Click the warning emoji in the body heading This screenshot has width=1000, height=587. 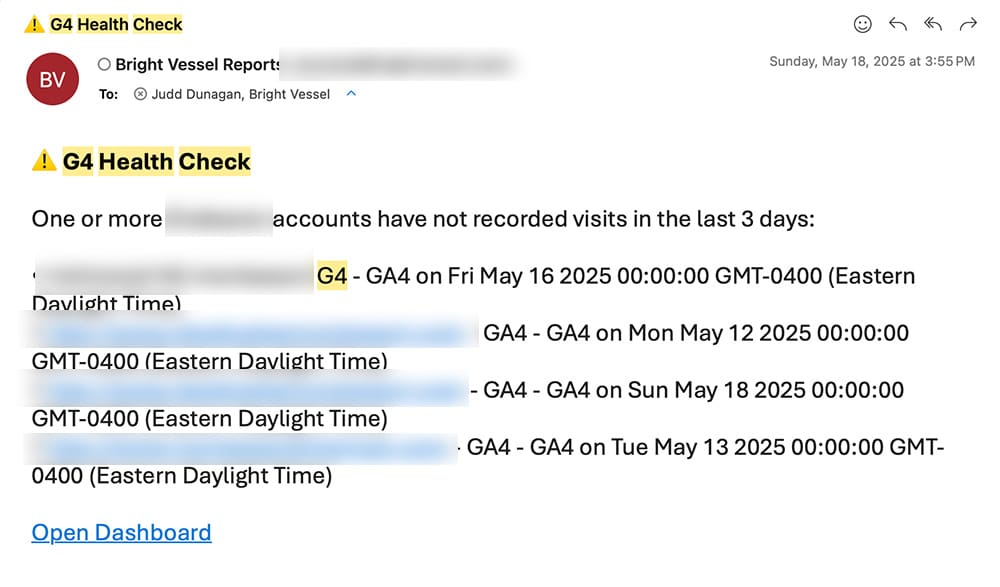click(44, 160)
